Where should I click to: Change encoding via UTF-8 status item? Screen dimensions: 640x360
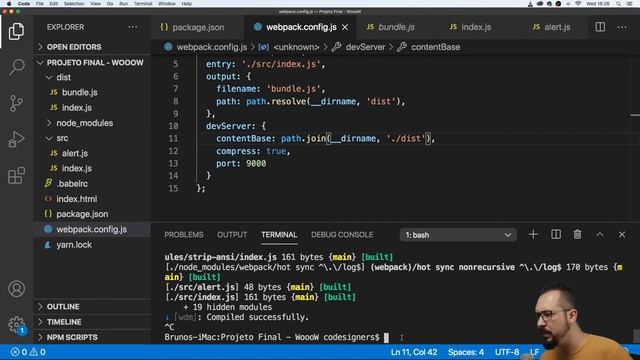pos(507,352)
